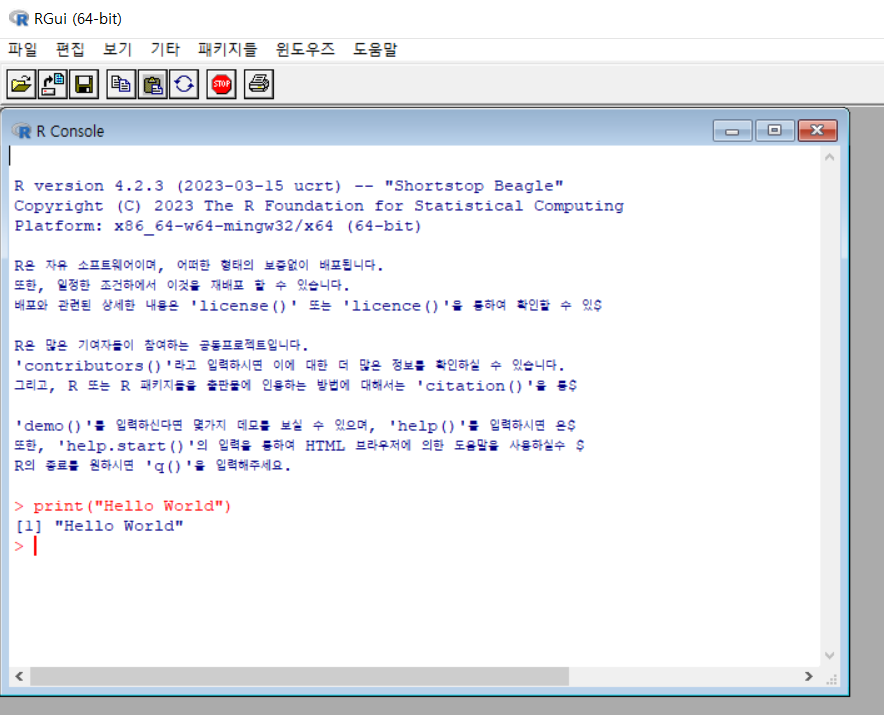Open the 기타 menu
884x715 pixels.
[165, 50]
